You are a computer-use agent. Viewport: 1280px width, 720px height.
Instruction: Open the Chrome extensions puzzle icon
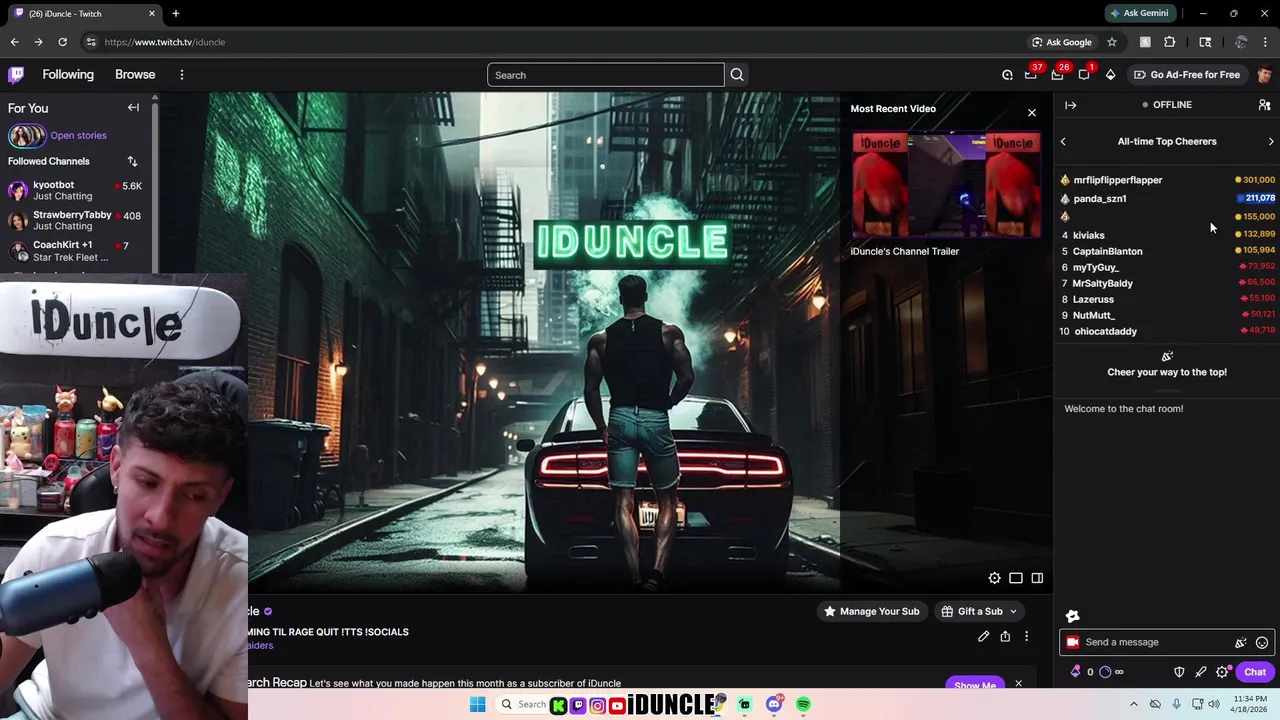(1170, 42)
